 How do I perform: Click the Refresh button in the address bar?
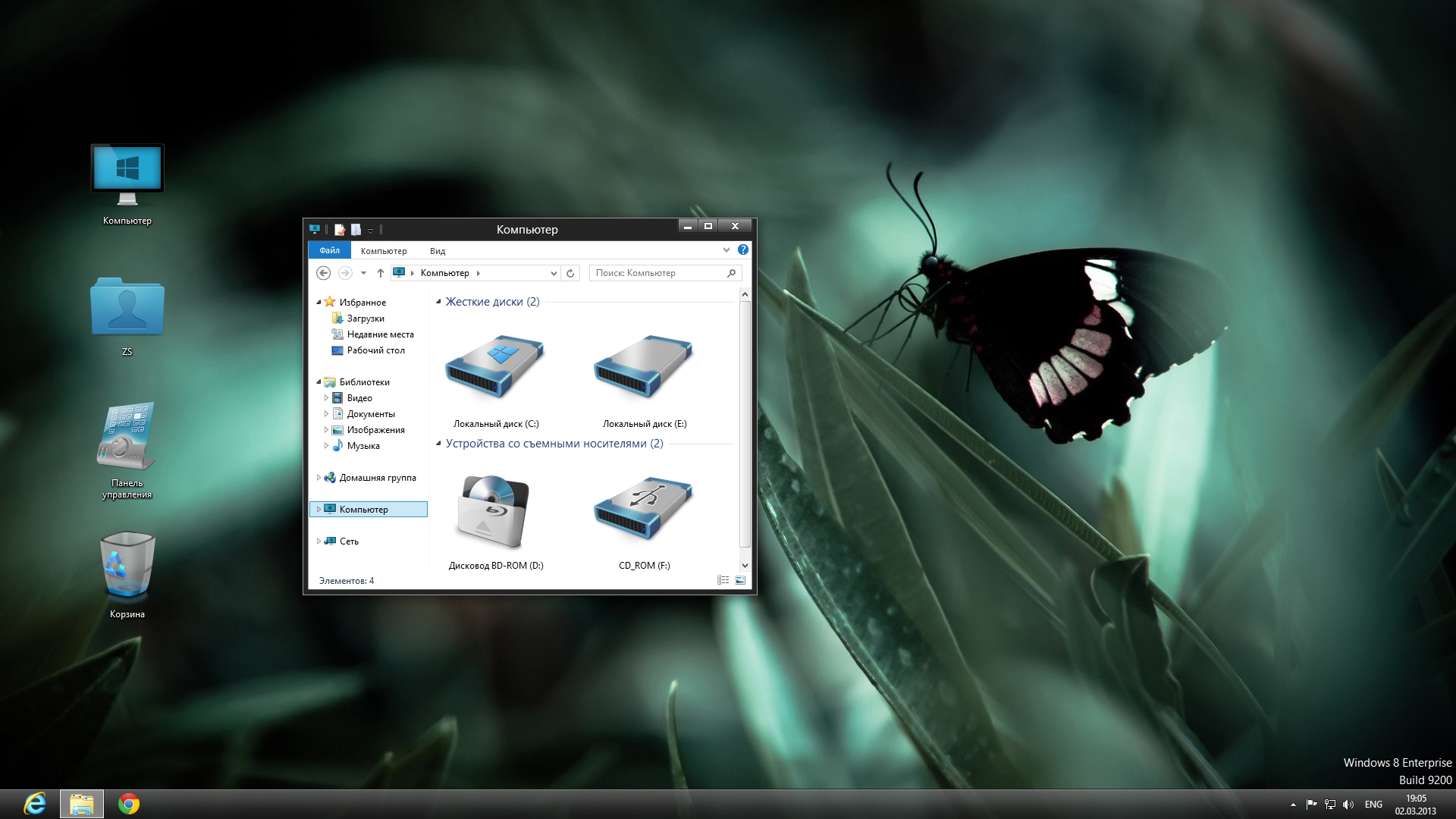(x=570, y=273)
